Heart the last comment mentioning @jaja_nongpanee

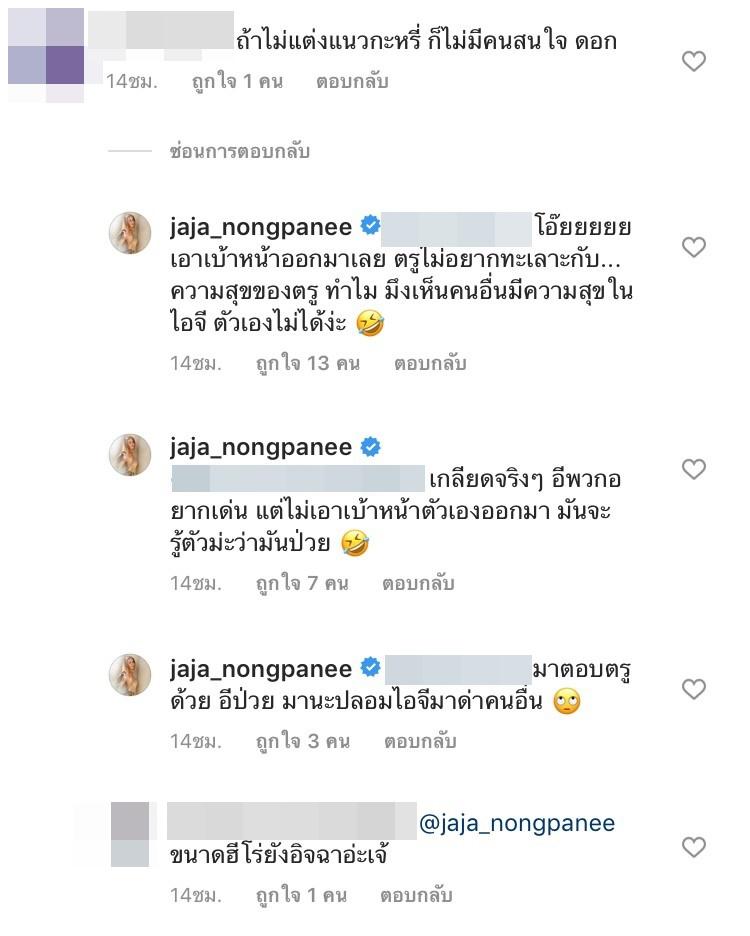[x=693, y=847]
